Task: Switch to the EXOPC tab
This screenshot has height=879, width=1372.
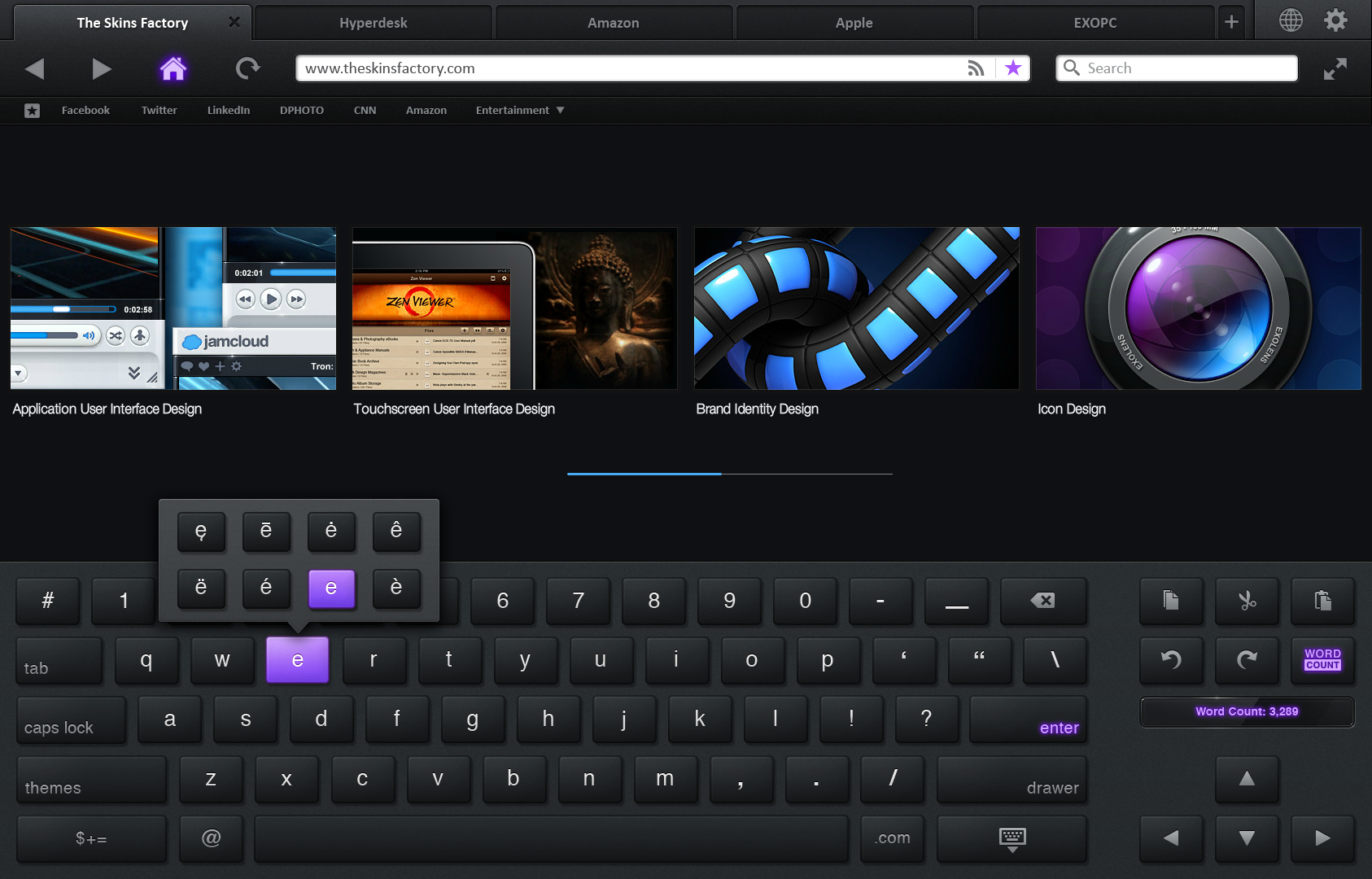Action: point(1095,23)
